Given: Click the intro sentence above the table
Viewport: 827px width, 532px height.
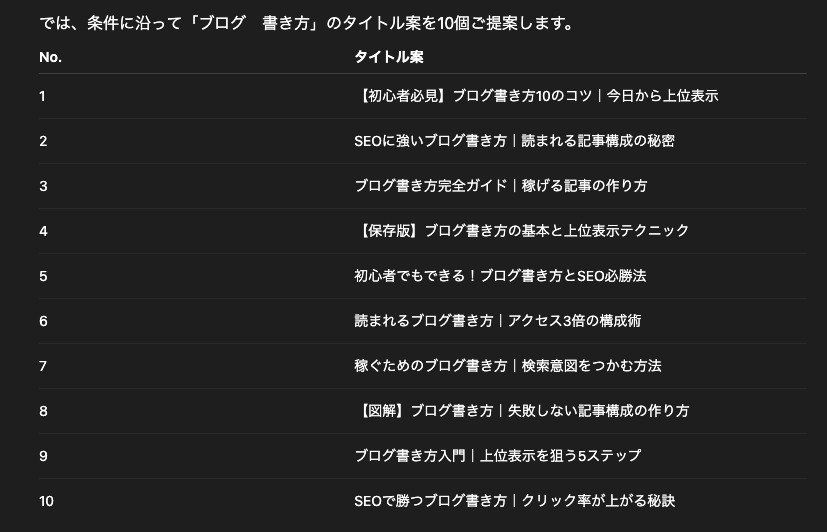Looking at the screenshot, I should [x=308, y=23].
